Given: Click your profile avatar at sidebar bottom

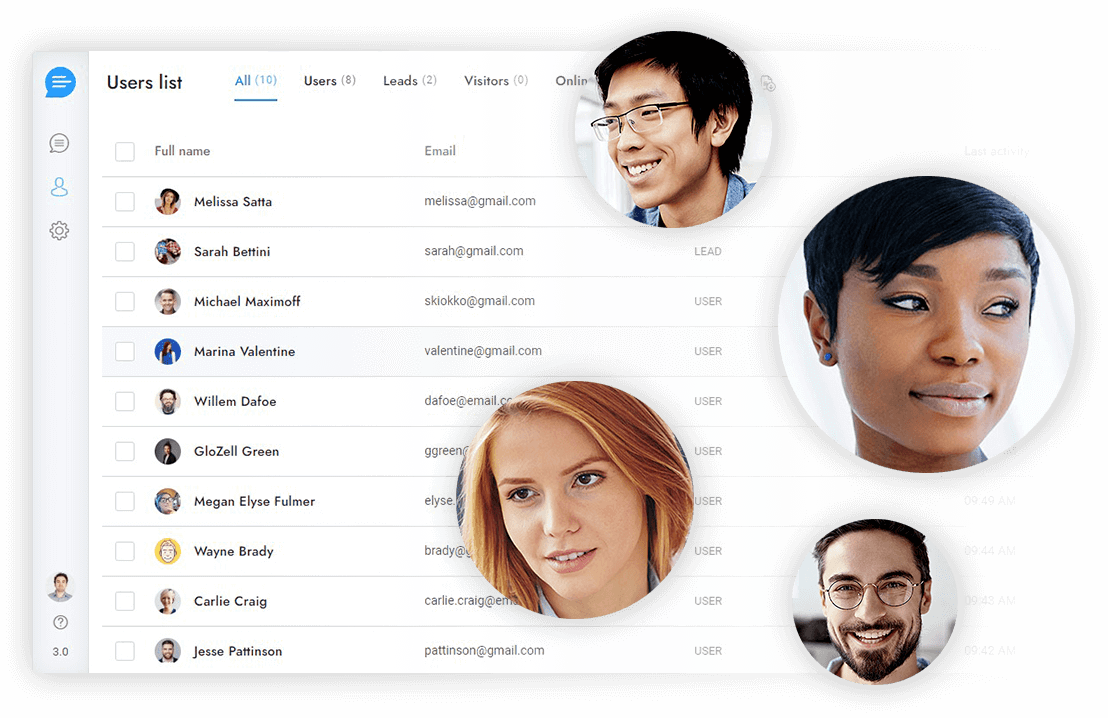Looking at the screenshot, I should tap(60, 585).
